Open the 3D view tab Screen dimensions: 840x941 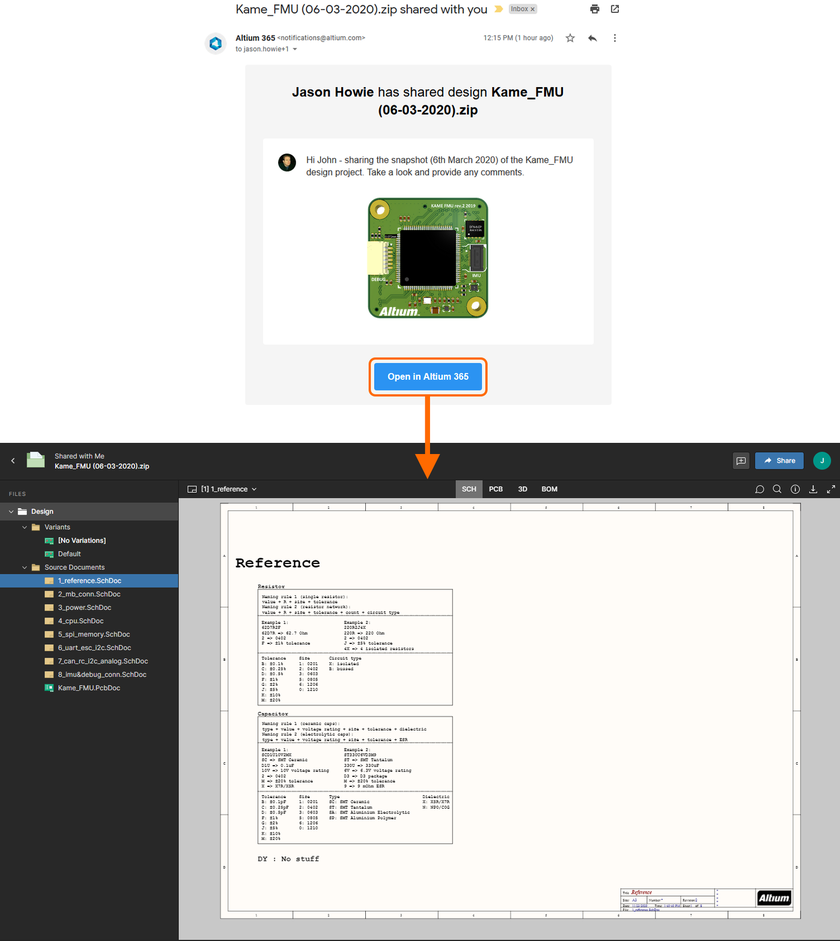[522, 489]
